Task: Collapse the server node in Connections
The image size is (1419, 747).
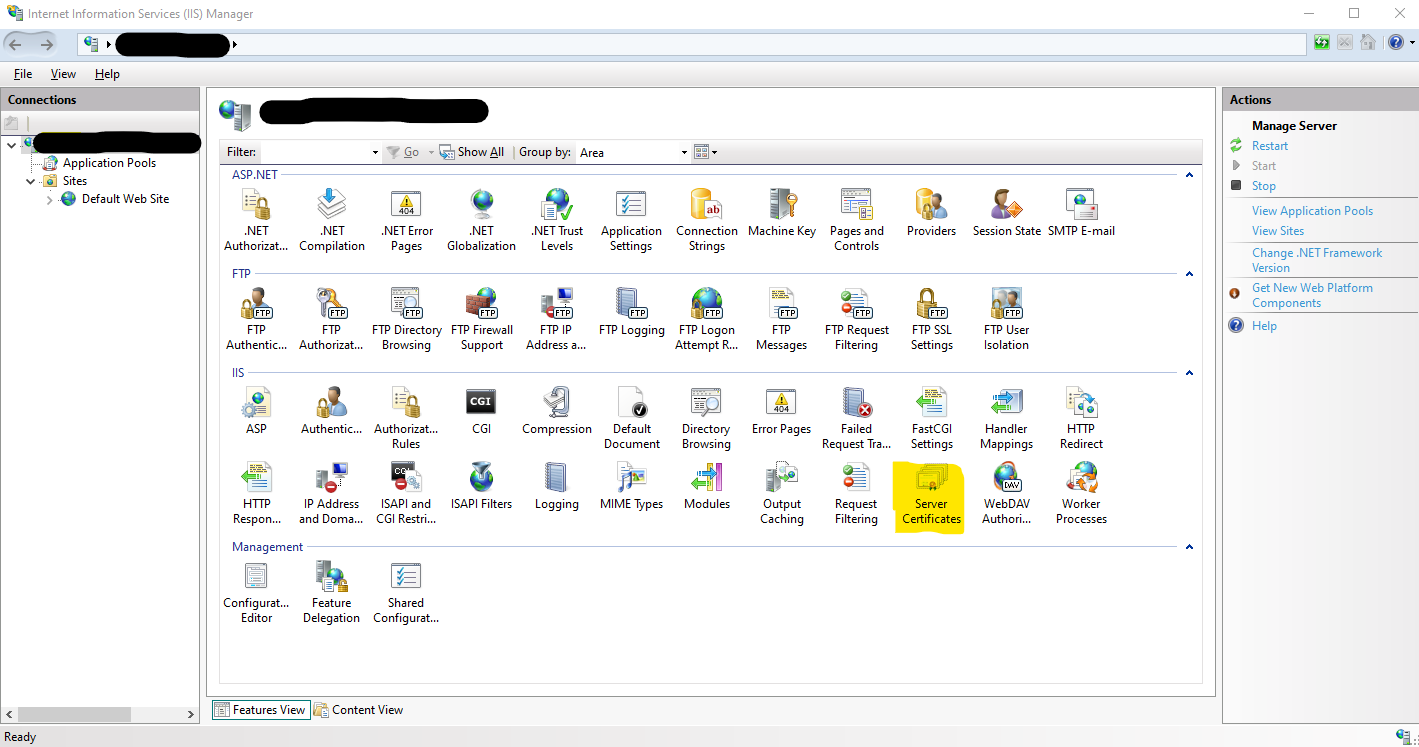Action: coord(11,145)
